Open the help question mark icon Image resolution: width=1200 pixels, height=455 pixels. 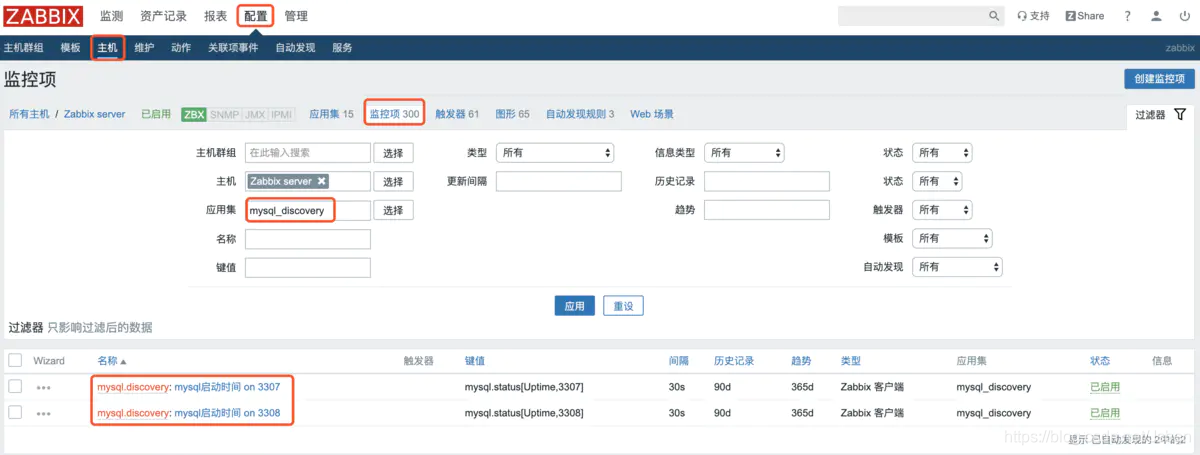coord(1128,16)
